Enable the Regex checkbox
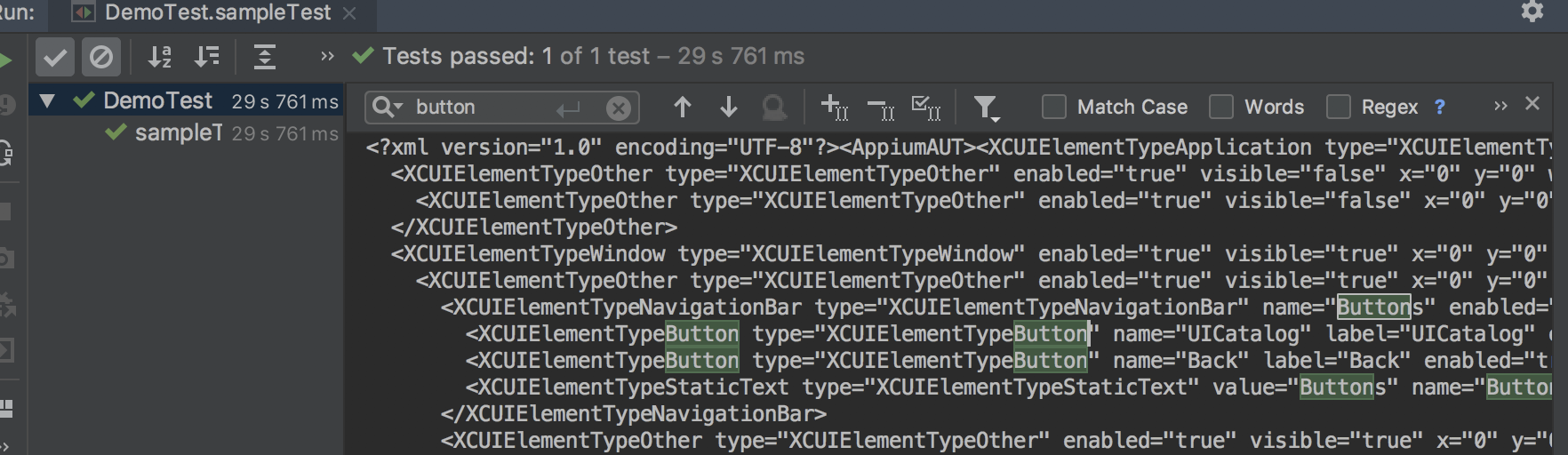 (1339, 108)
